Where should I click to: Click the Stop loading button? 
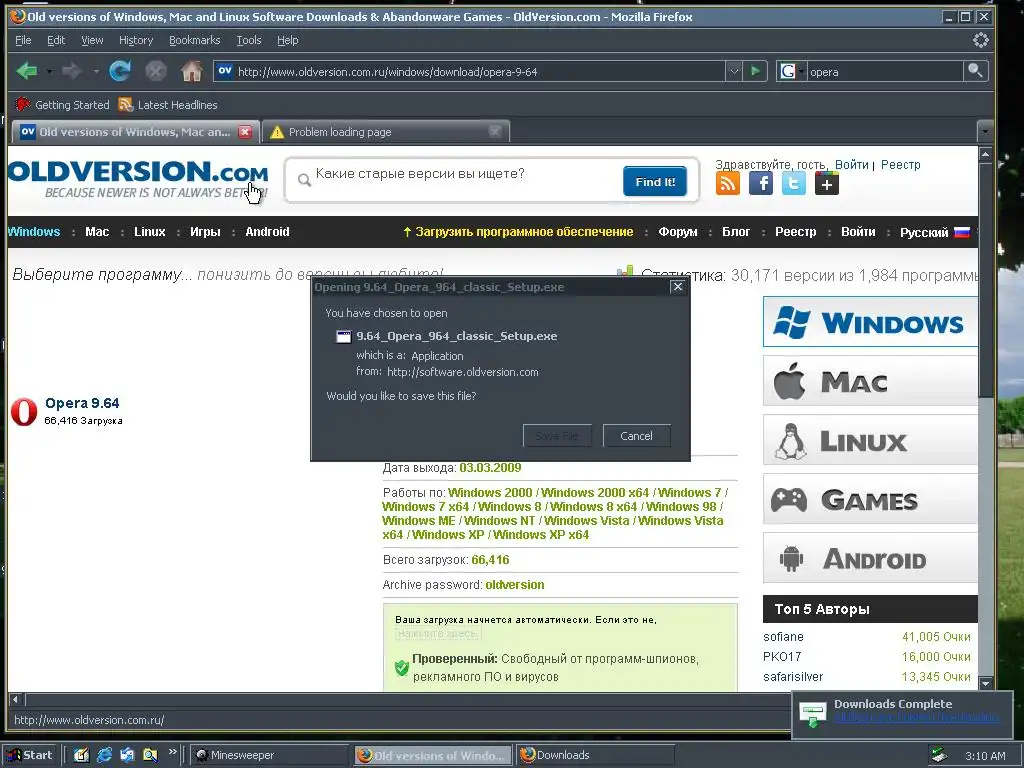click(155, 71)
